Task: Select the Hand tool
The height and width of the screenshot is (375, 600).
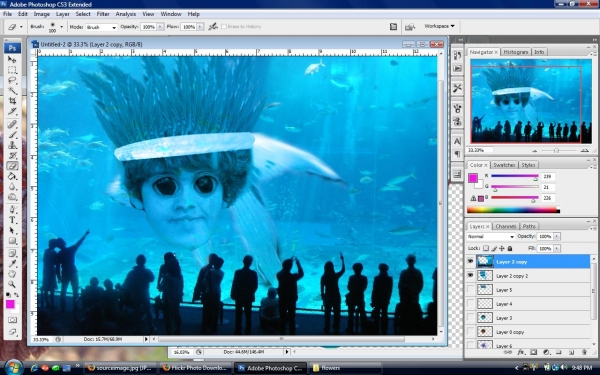Action: click(x=12, y=274)
